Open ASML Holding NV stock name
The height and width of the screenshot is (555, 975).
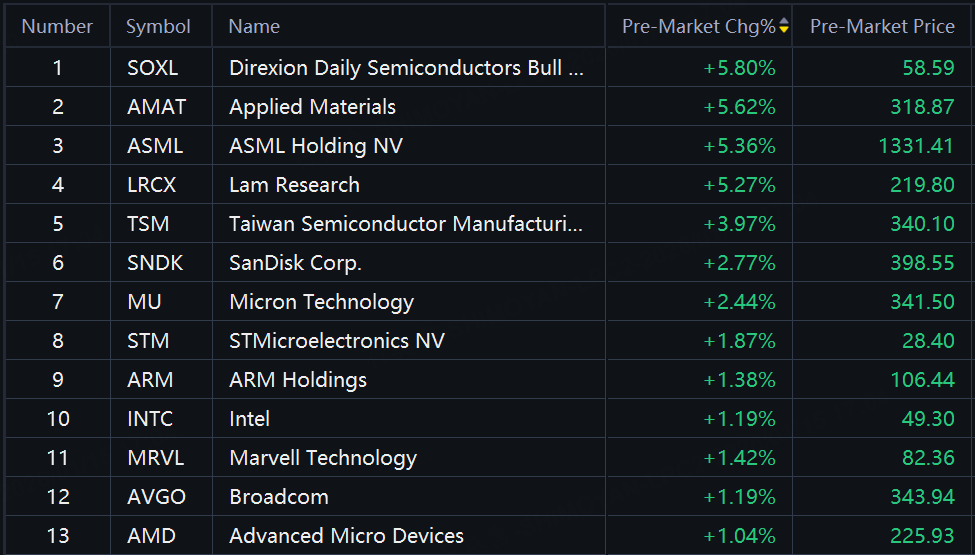tap(316, 146)
